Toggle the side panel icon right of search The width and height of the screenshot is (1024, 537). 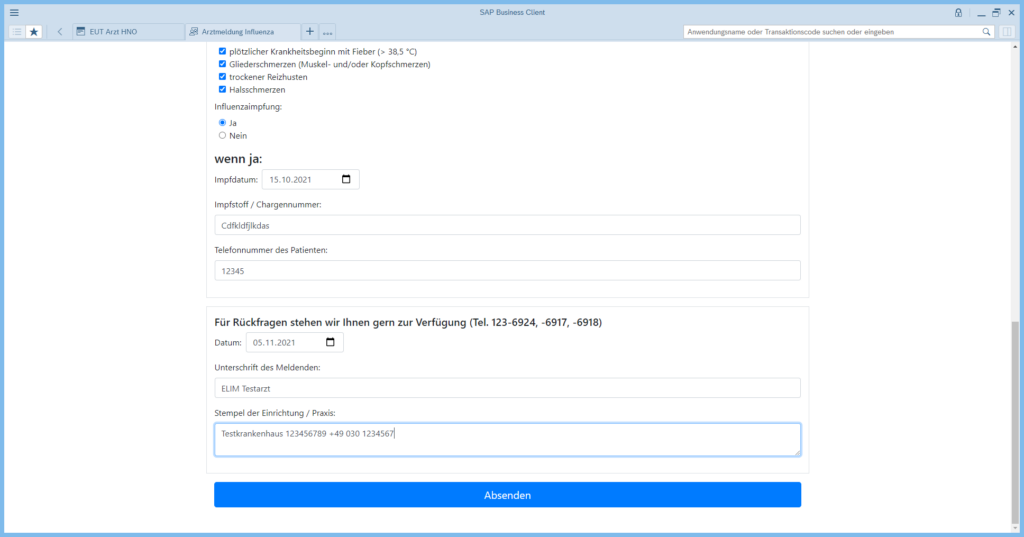tap(1007, 32)
